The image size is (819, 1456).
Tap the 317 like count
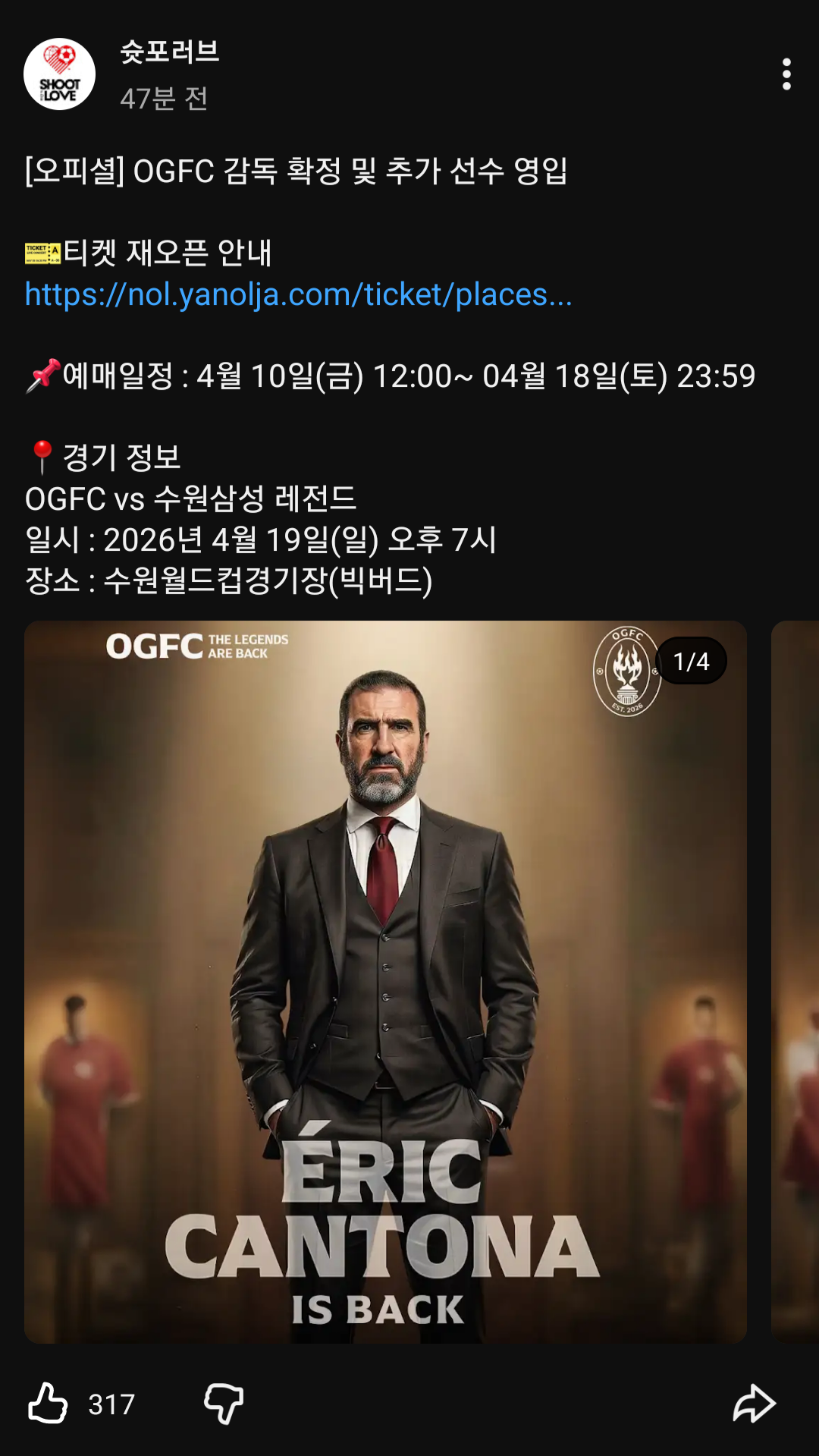[111, 1404]
